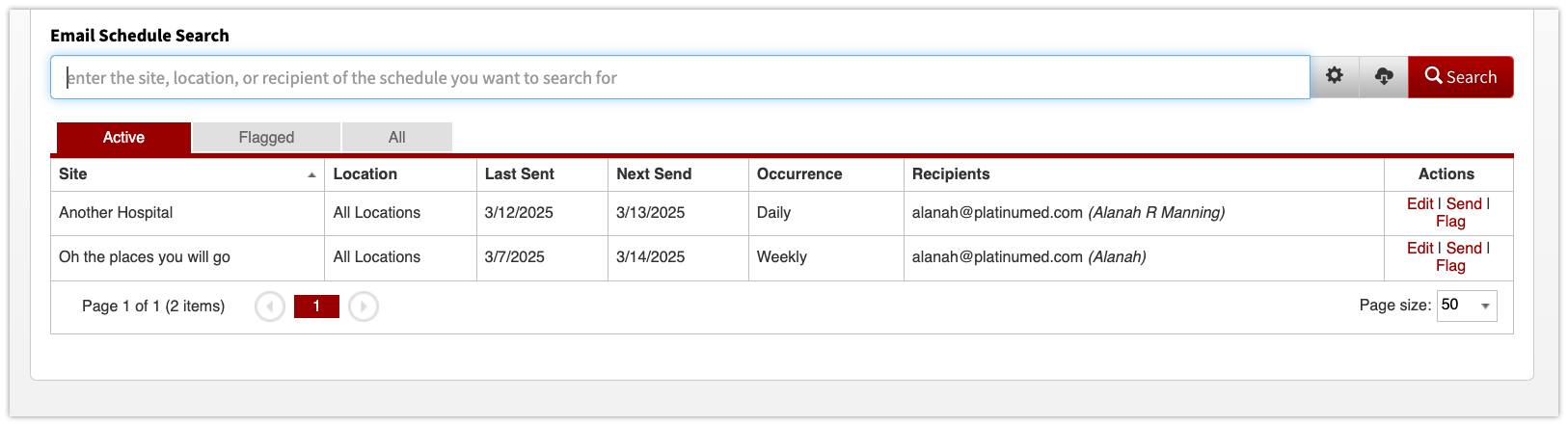Sort by Occurrence column header

[825, 173]
